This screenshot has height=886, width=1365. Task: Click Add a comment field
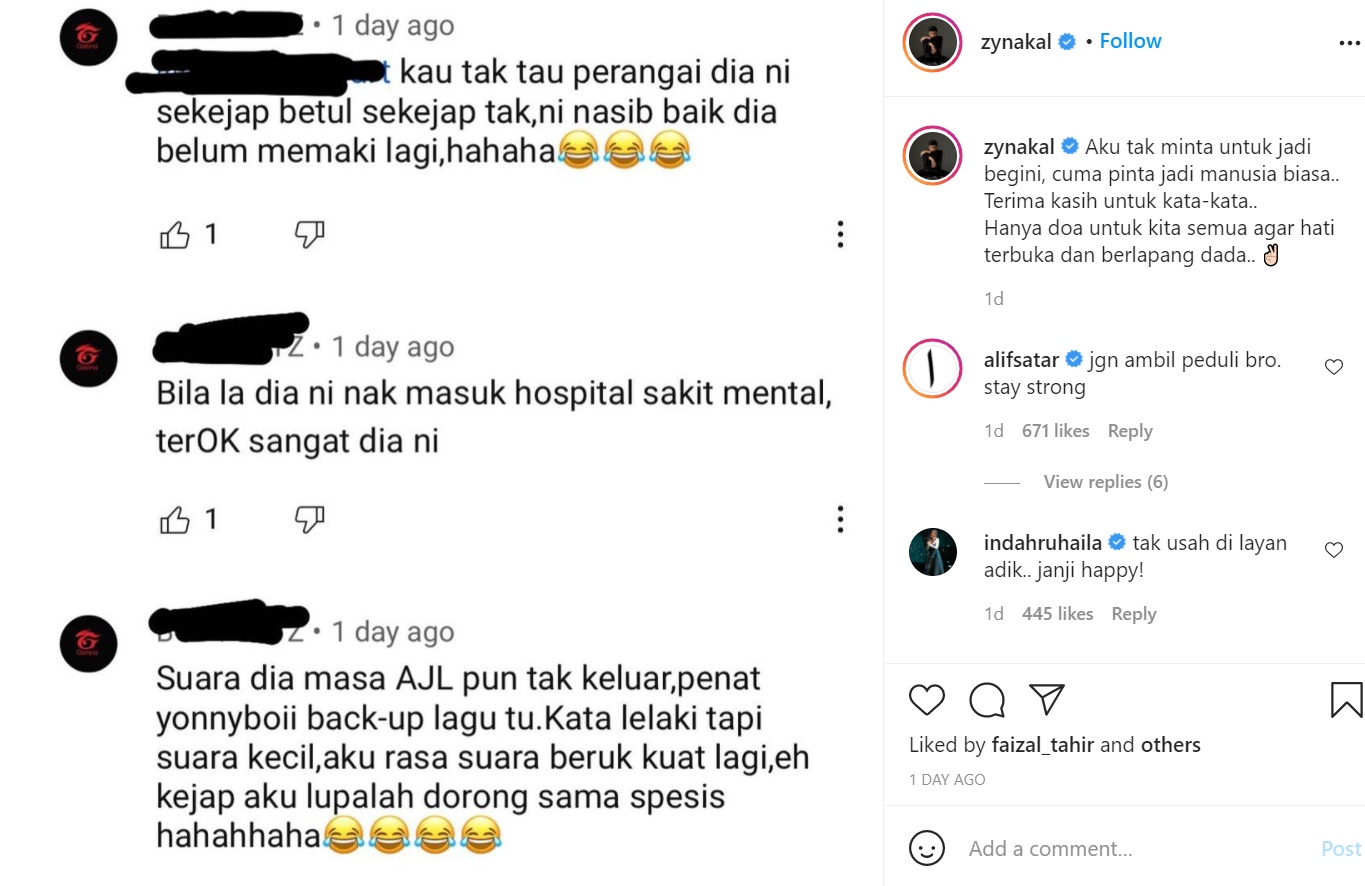coord(1138,849)
